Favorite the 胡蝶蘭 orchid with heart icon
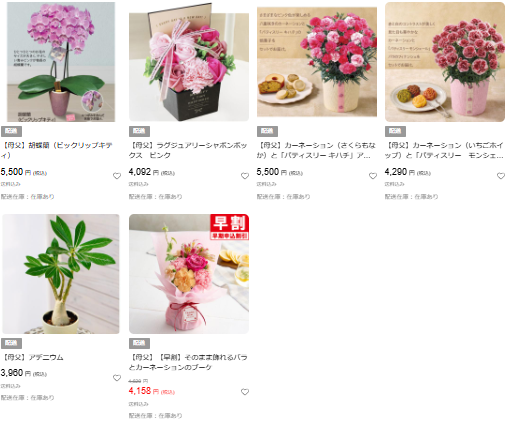 point(117,176)
